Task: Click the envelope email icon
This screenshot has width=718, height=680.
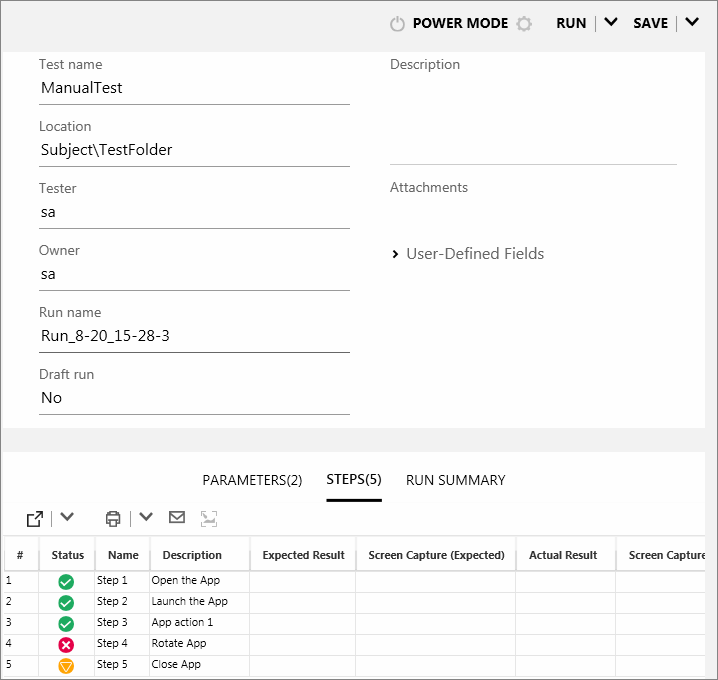Action: point(177,517)
